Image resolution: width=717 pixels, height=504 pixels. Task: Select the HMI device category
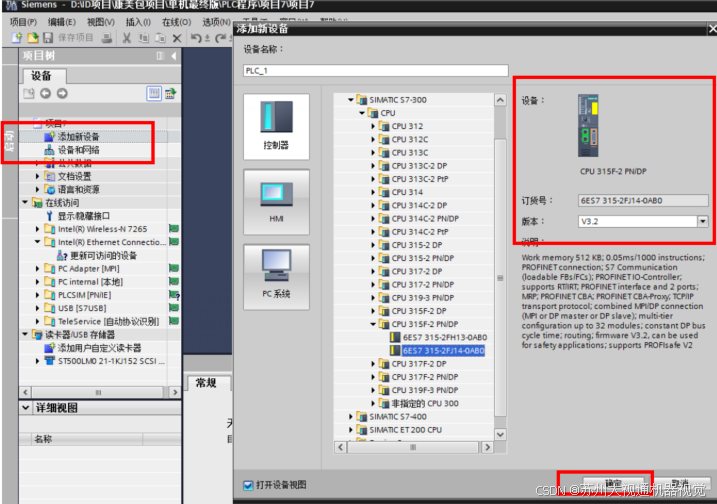click(276, 202)
